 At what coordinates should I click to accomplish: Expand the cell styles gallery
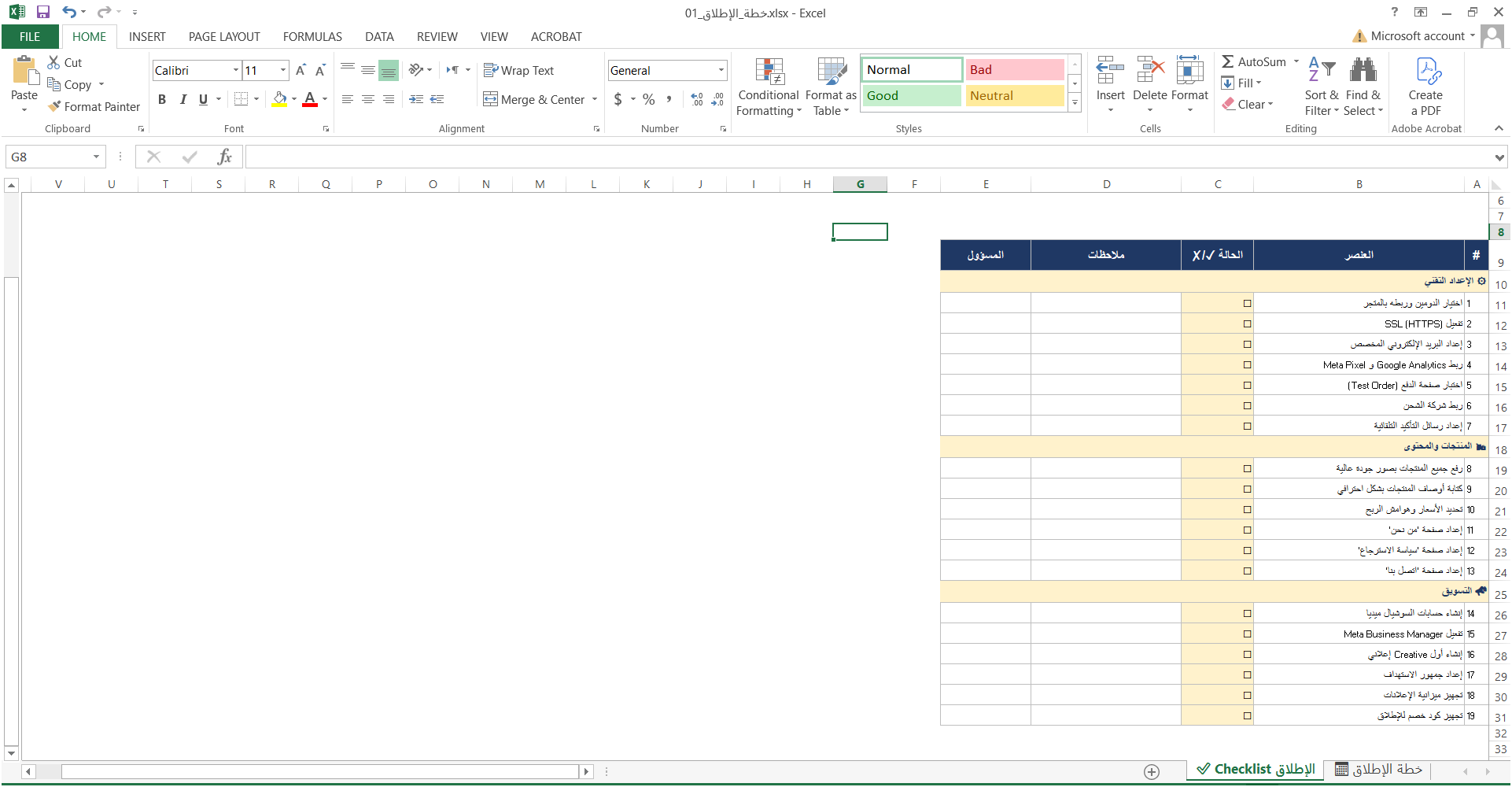[1075, 103]
